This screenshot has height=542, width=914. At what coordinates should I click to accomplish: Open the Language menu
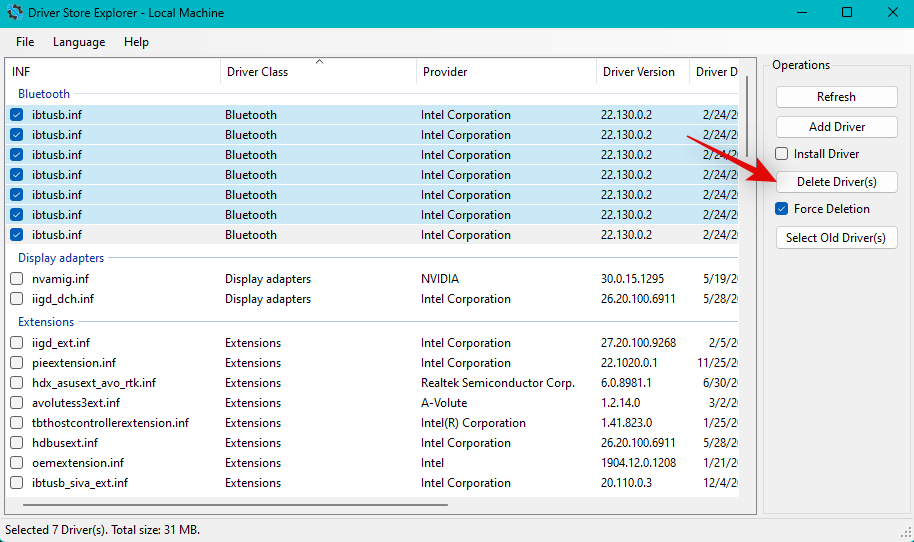coord(79,42)
